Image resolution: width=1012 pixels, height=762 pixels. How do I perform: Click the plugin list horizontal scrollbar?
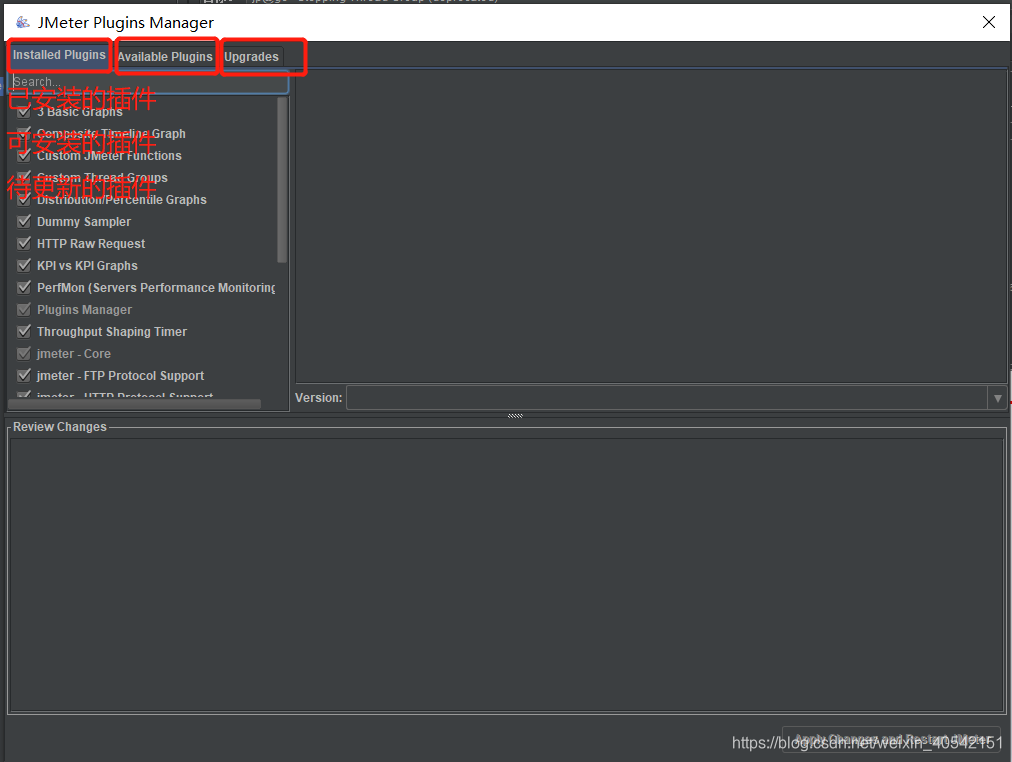pyautogui.click(x=134, y=404)
